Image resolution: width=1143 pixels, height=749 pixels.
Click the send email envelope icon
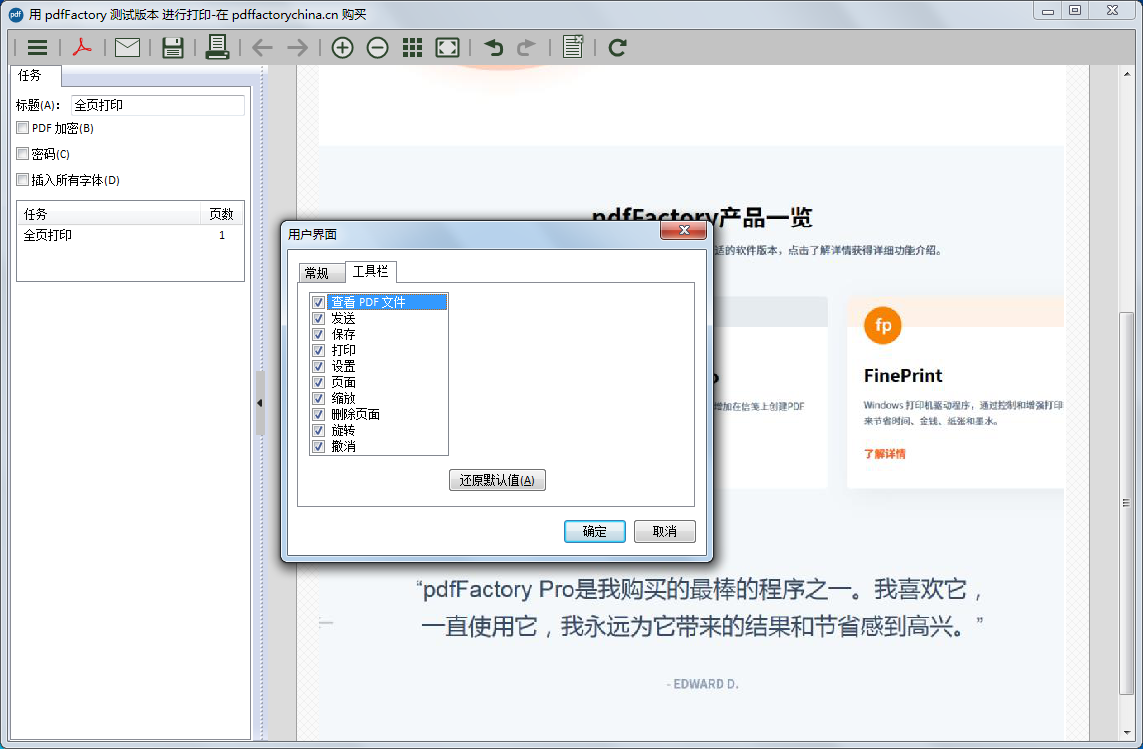coord(128,47)
